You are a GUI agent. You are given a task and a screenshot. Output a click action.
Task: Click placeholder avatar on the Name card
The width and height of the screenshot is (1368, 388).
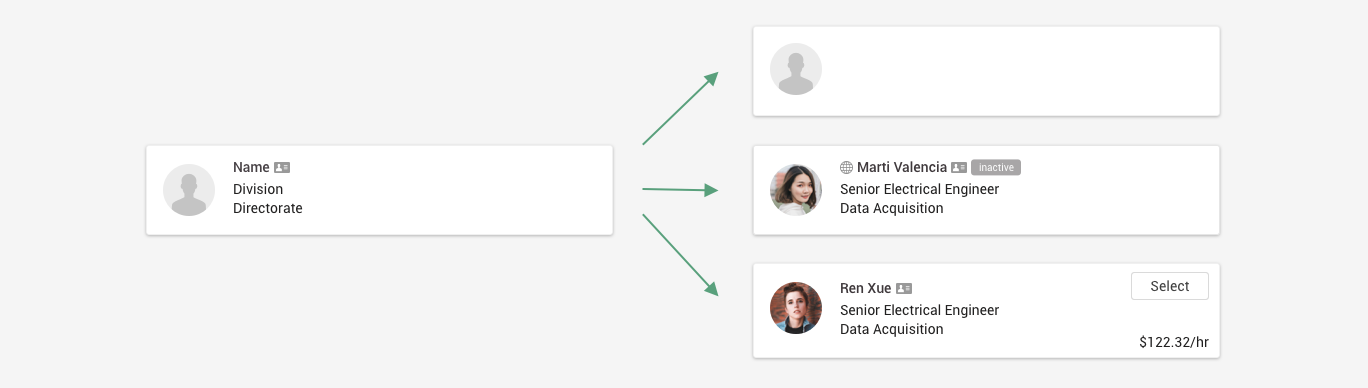tap(189, 190)
